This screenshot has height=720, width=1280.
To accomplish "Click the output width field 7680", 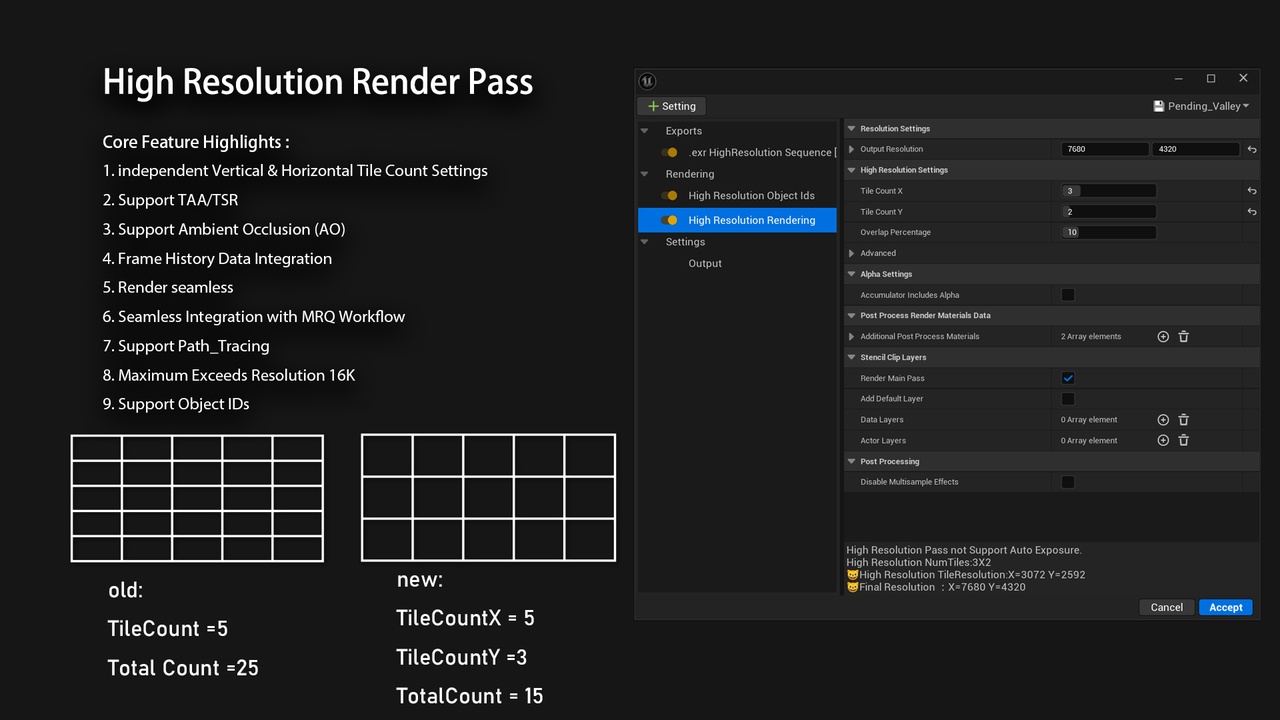I will pyautogui.click(x=1105, y=149).
